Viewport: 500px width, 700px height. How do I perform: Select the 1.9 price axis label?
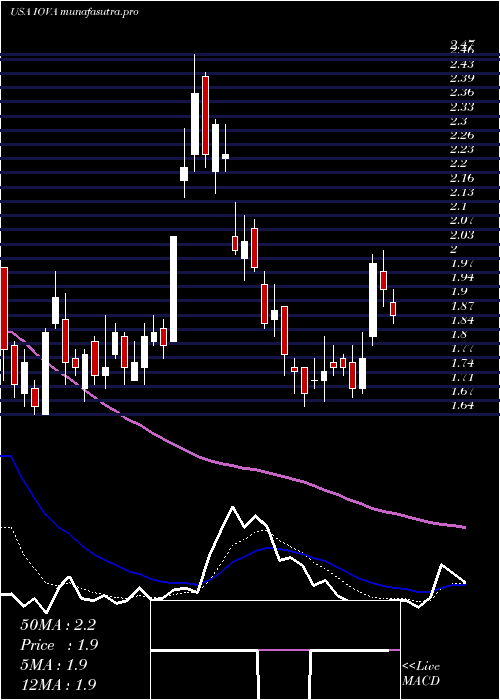pyautogui.click(x=459, y=292)
